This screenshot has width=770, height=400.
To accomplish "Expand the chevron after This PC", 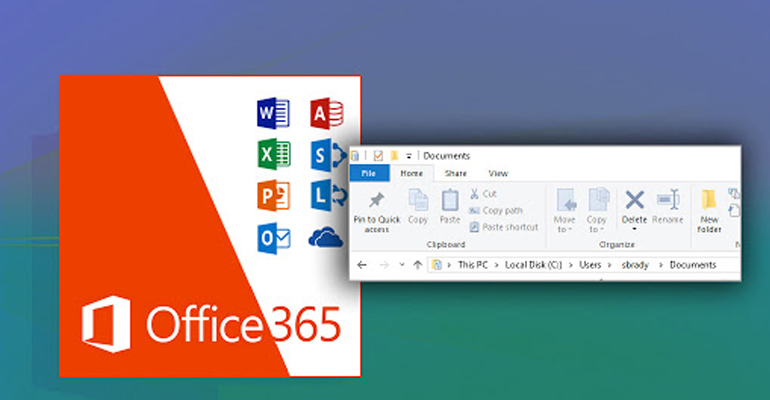I will point(496,265).
